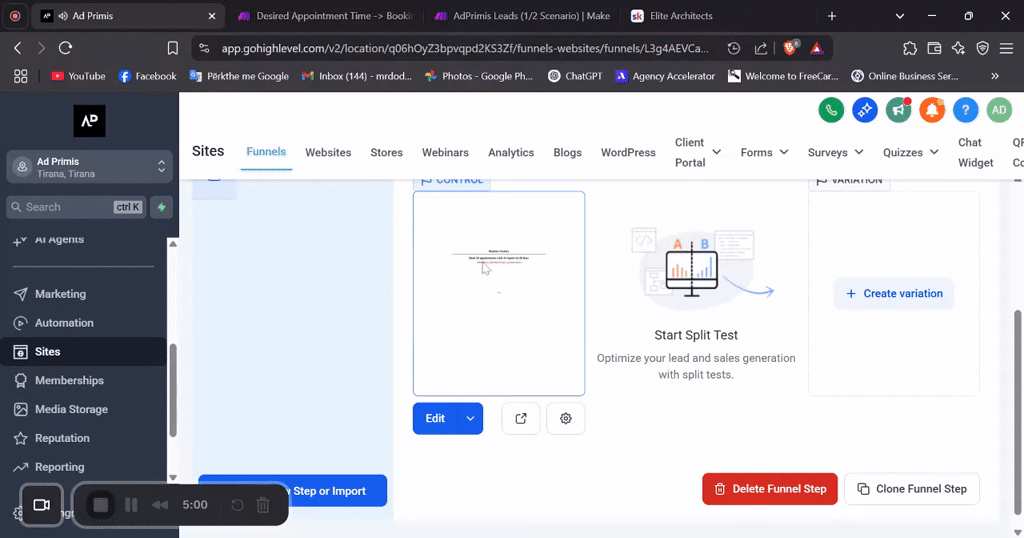The height and width of the screenshot is (538, 1024).
Task: Stop the screen recording
Action: click(x=101, y=505)
